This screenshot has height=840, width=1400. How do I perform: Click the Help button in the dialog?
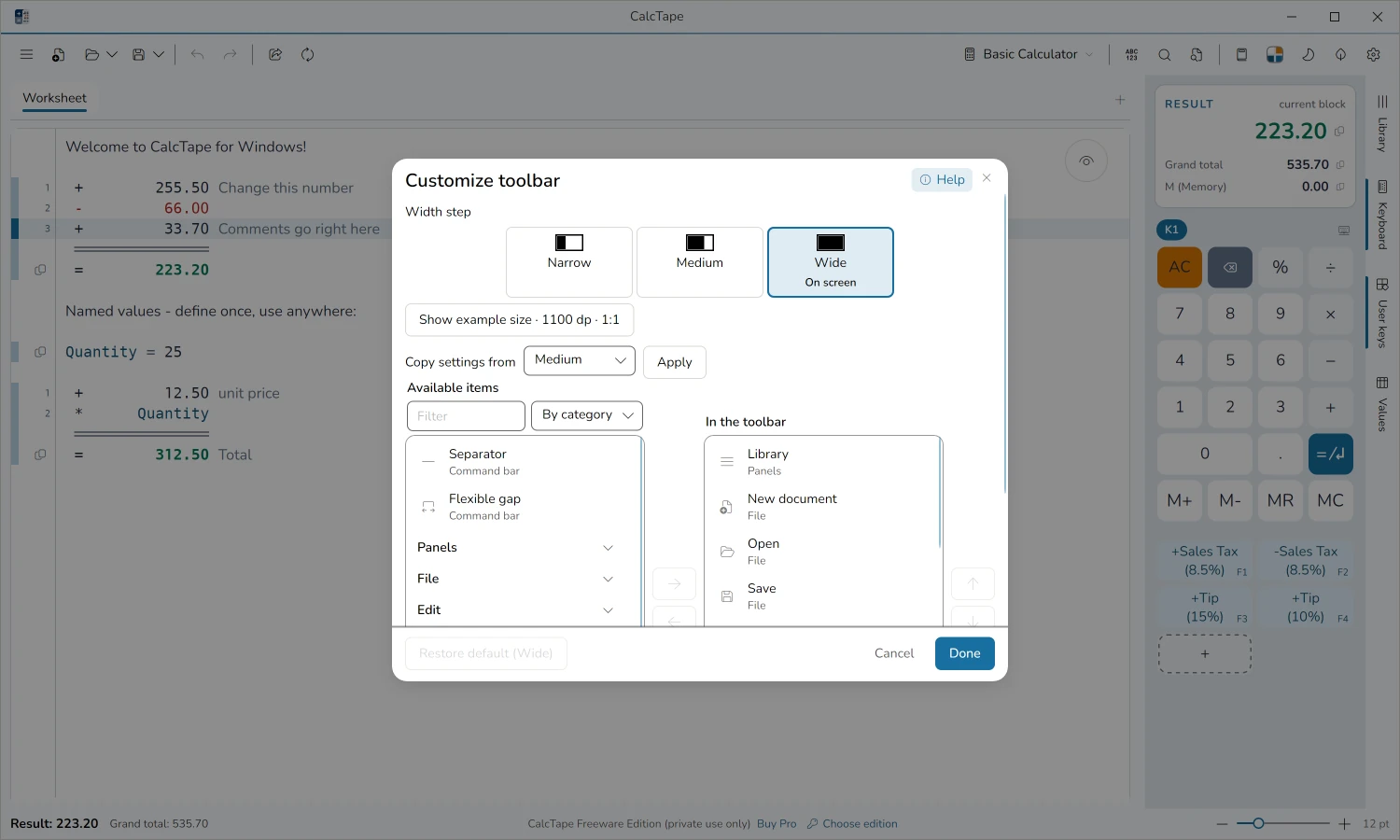942,179
